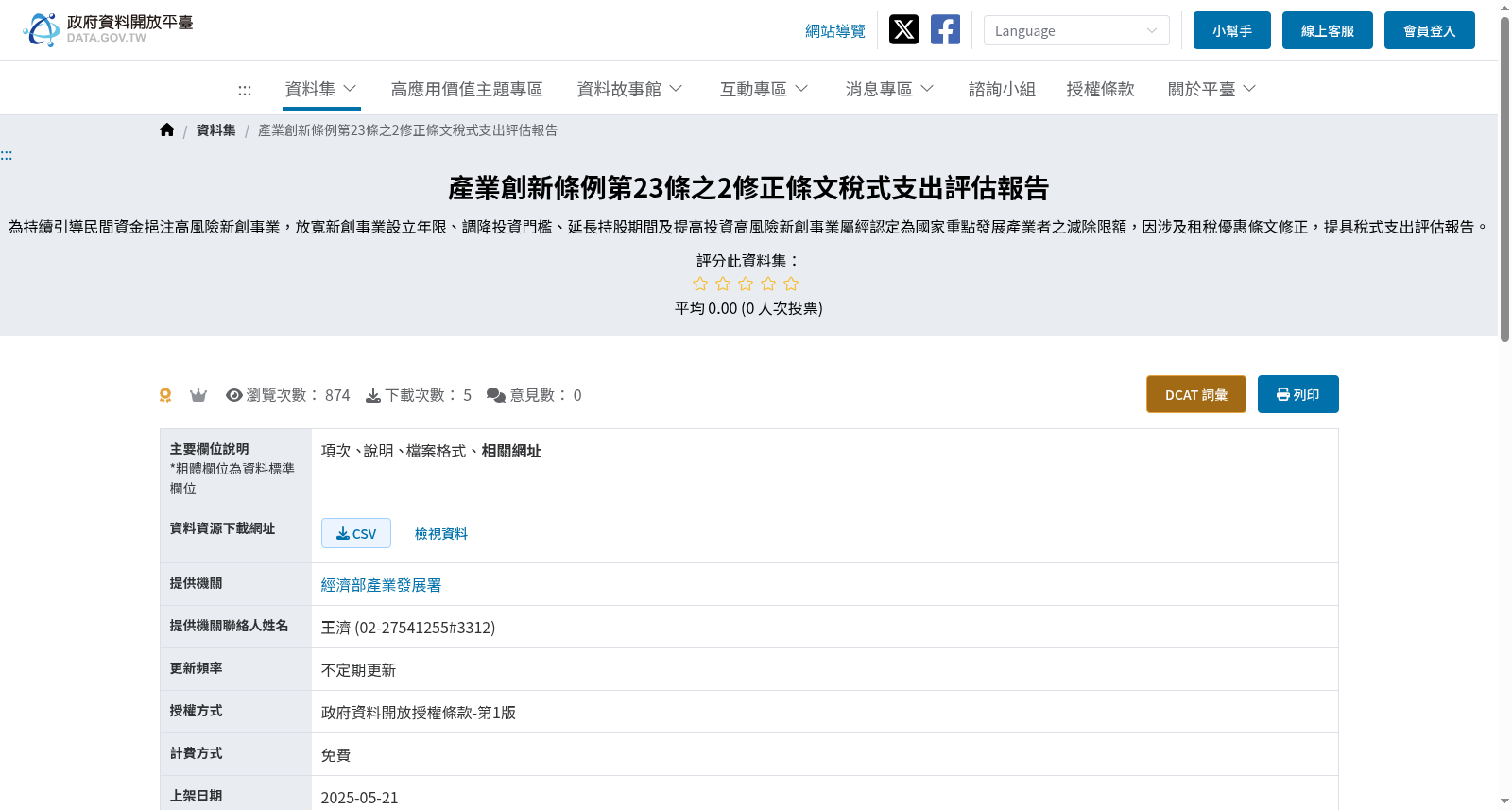This screenshot has width=1512, height=810.
Task: Expand the 資料集 menu
Action: (x=321, y=89)
